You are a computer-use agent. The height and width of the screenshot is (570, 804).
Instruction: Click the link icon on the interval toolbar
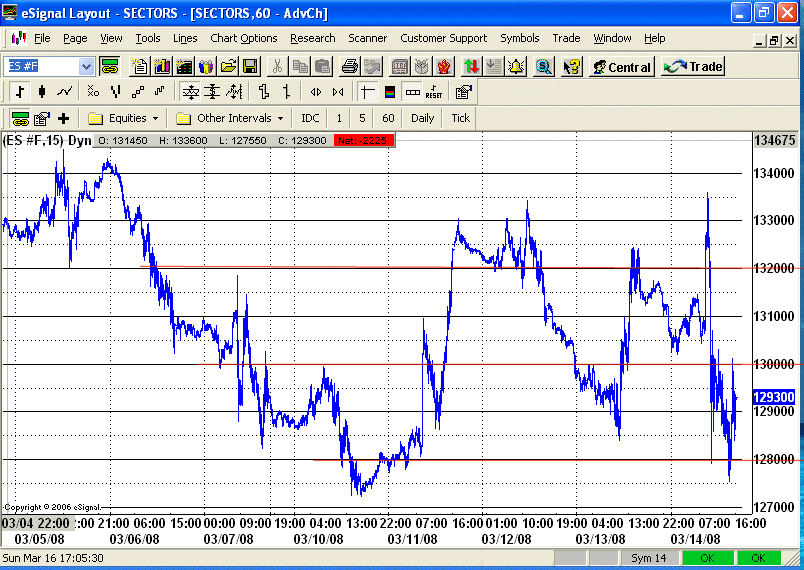point(20,118)
